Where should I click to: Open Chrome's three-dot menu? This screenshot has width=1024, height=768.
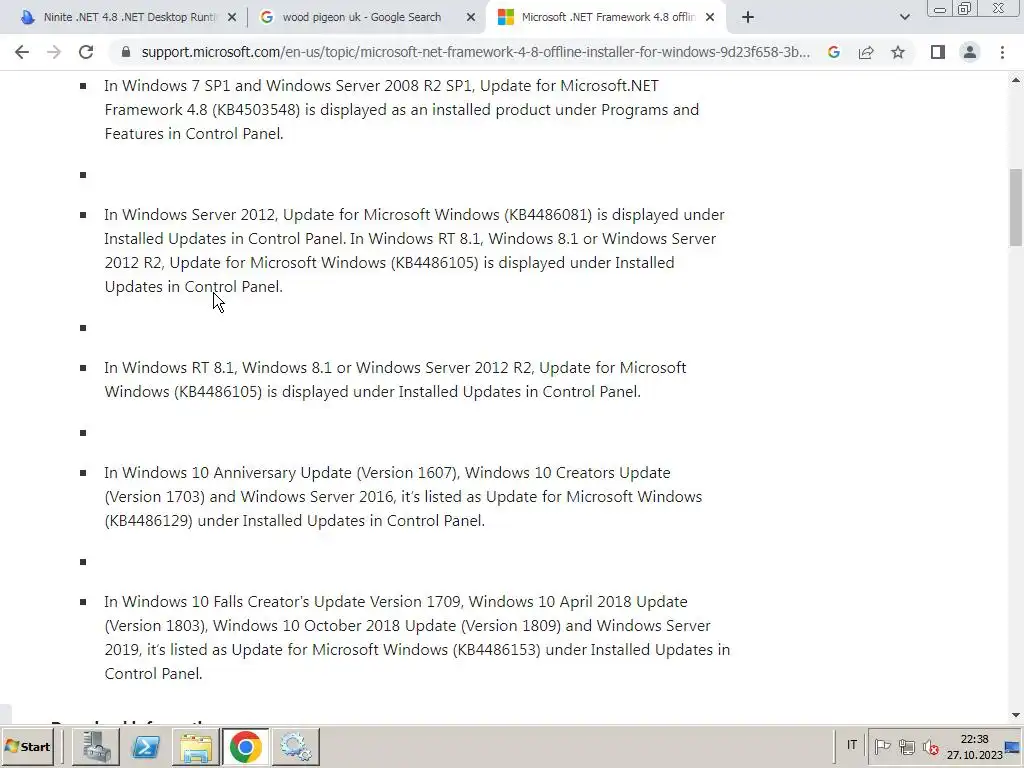click(x=1002, y=52)
